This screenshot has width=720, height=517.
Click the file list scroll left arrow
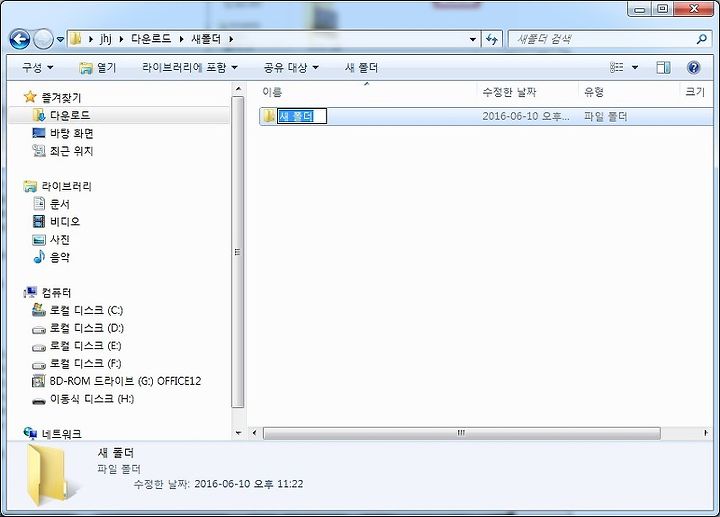pyautogui.click(x=255, y=433)
